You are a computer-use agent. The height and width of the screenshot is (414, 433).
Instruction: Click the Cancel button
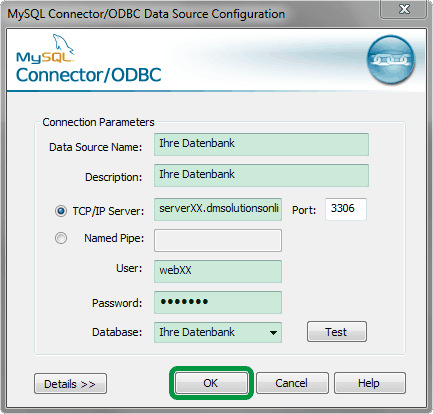(292, 383)
